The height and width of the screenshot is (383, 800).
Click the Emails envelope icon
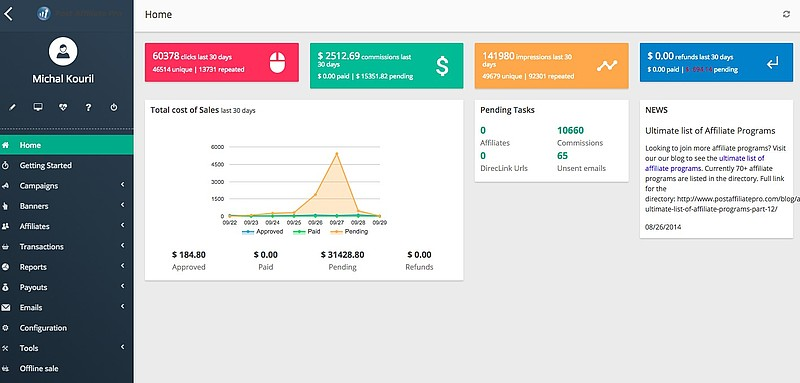(x=6, y=308)
